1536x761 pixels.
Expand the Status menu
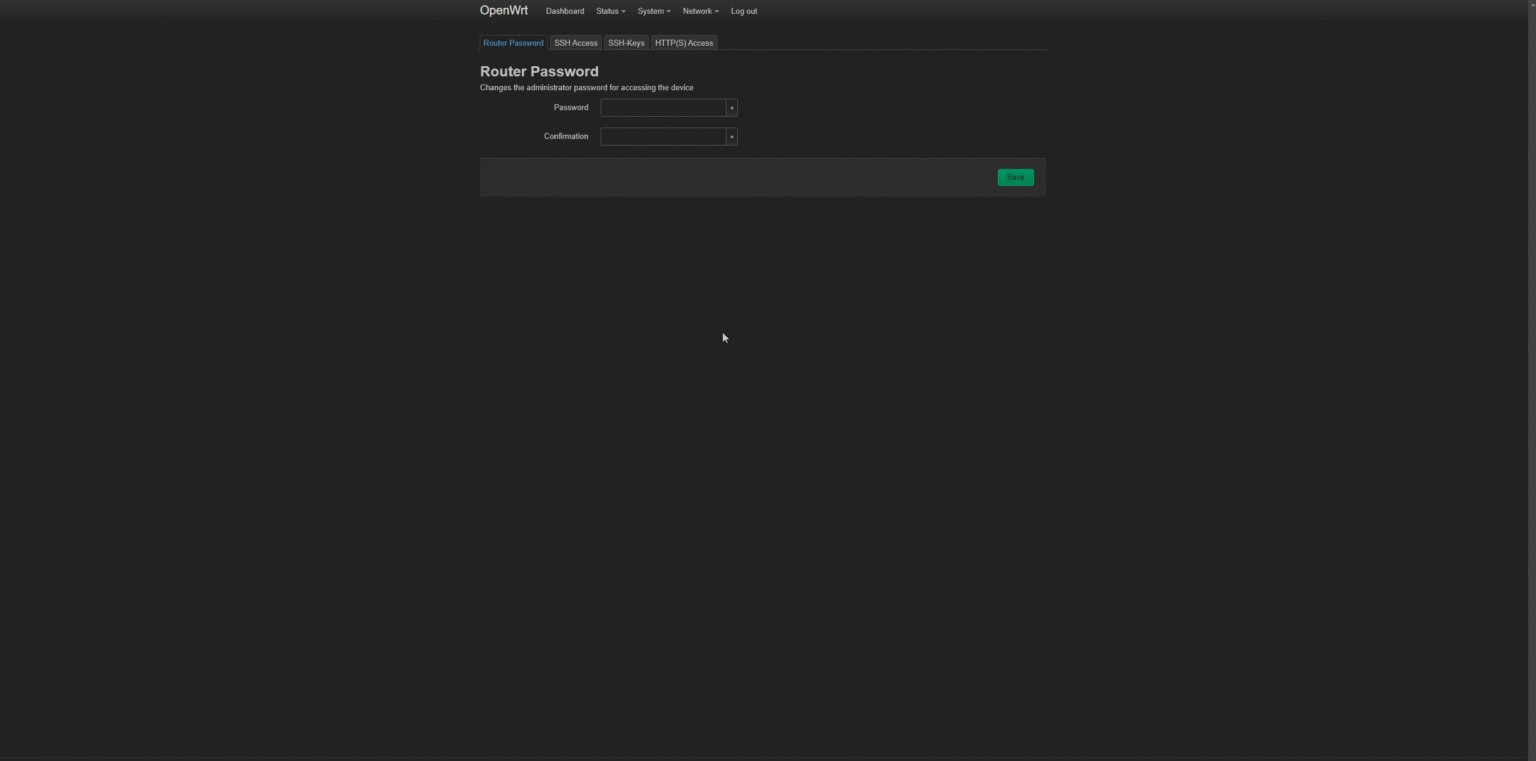[x=610, y=11]
